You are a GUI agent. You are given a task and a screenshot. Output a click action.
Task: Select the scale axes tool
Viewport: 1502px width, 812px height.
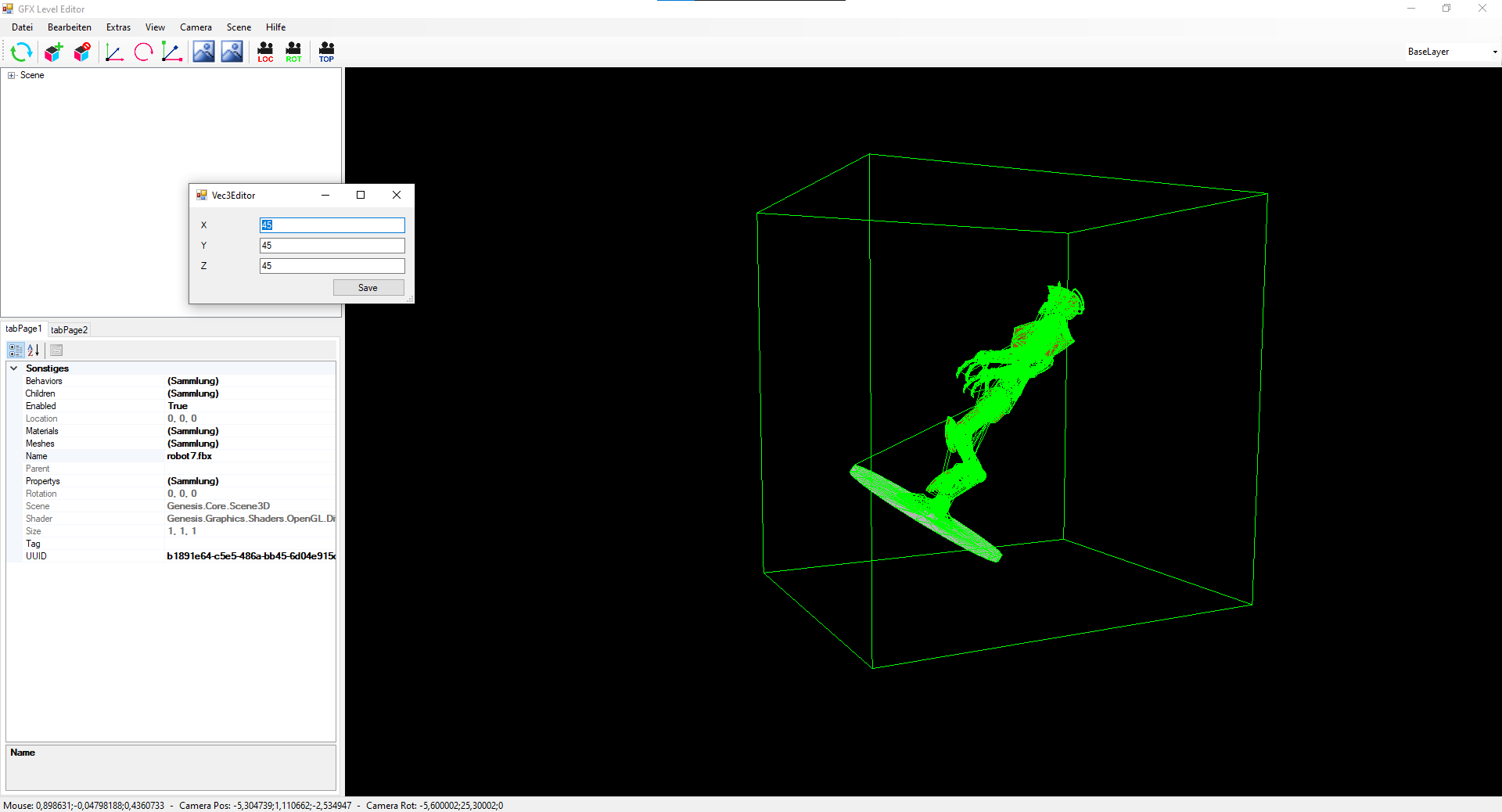[x=171, y=52]
